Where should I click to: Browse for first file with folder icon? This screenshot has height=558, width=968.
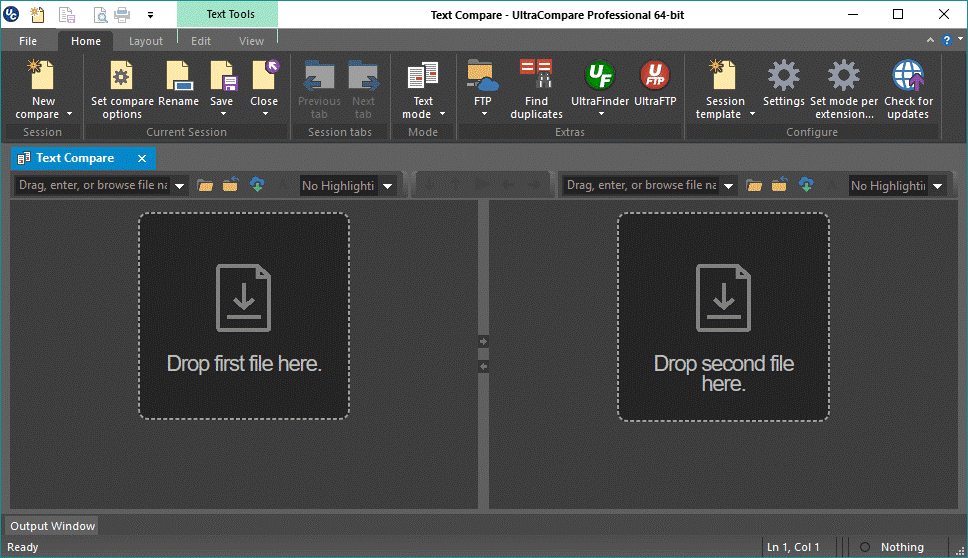tap(205, 185)
